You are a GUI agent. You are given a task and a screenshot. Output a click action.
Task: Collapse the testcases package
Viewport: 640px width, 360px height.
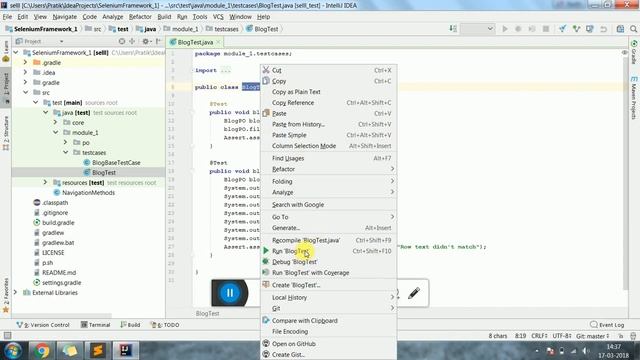point(65,152)
